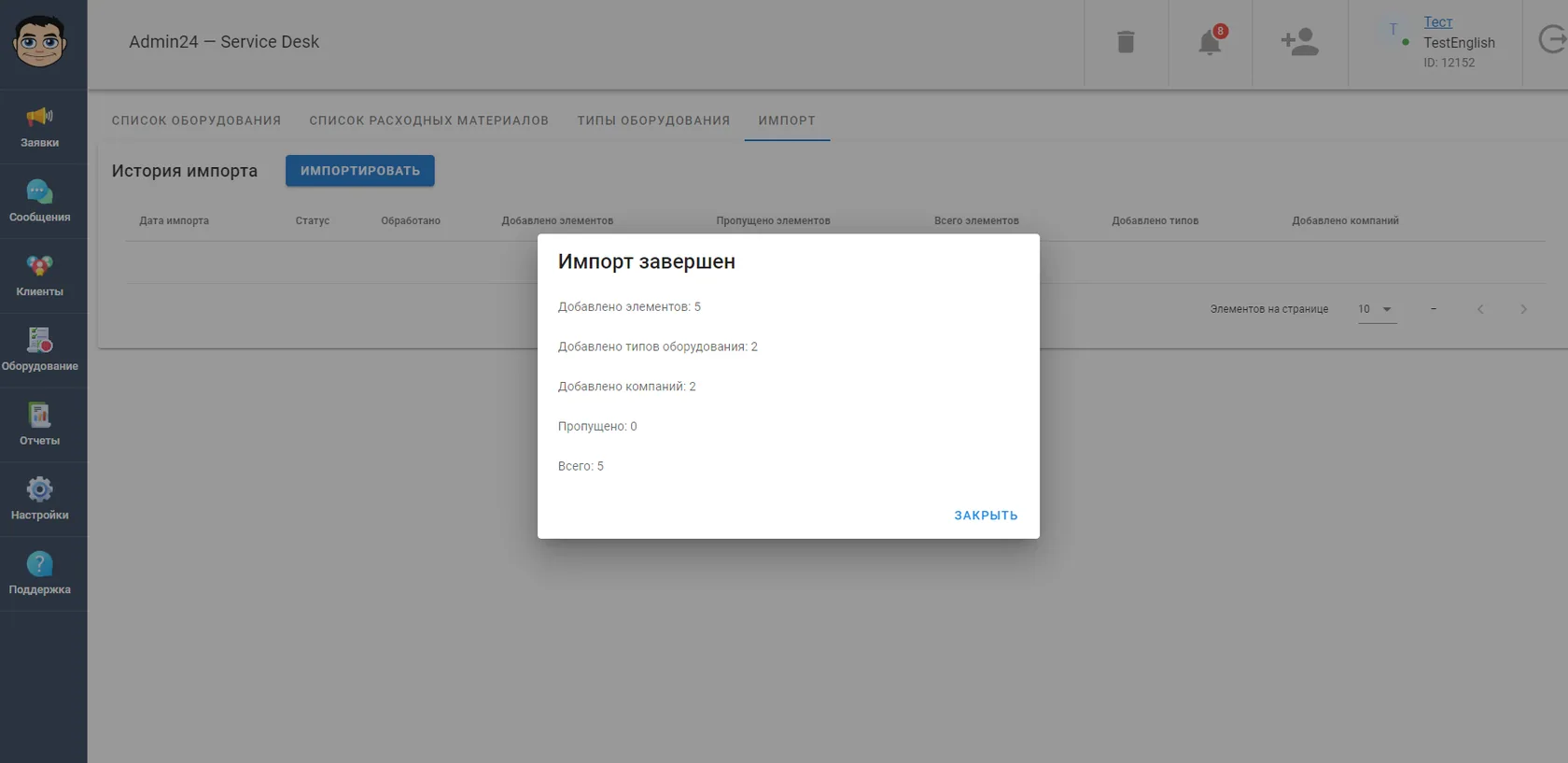1568x763 pixels.
Task: Click the Добавлено элементов column header
Action: (557, 221)
